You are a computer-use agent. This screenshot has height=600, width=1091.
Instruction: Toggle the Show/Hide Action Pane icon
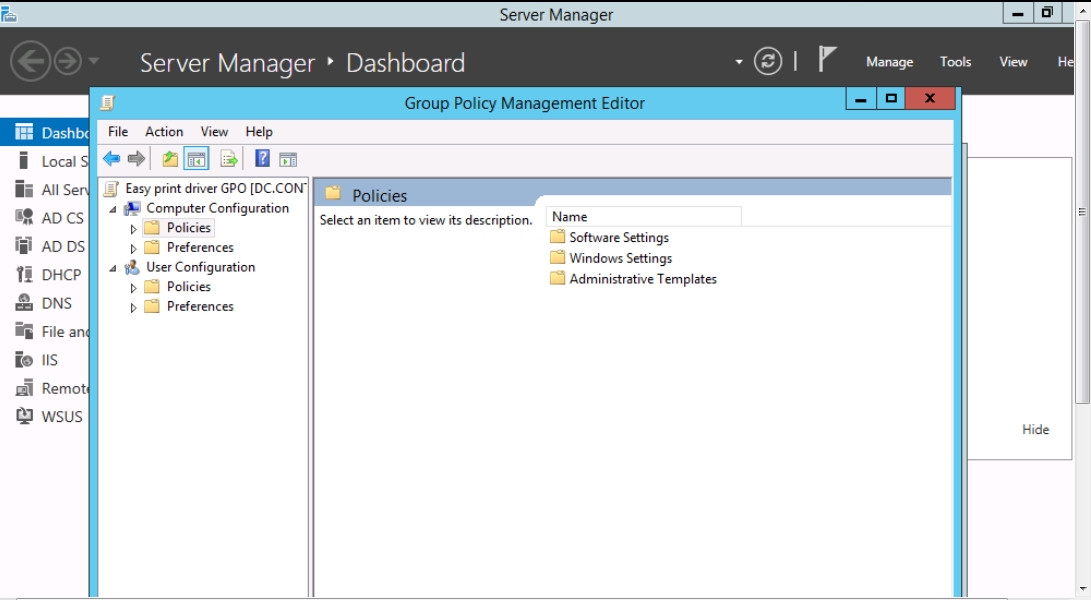click(x=288, y=159)
